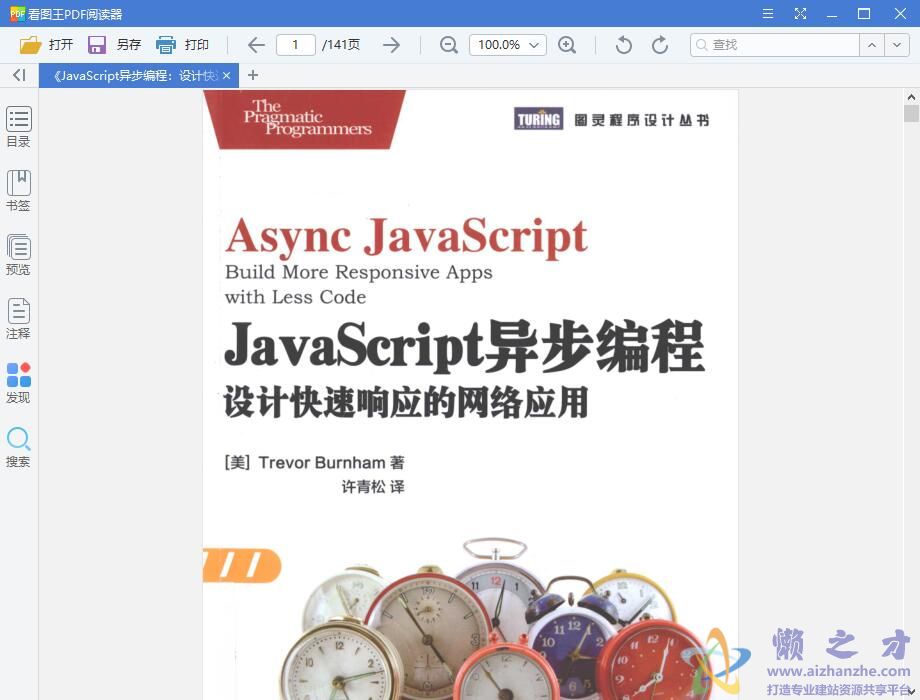Zoom in on the document
920x700 pixels.
[x=568, y=44]
